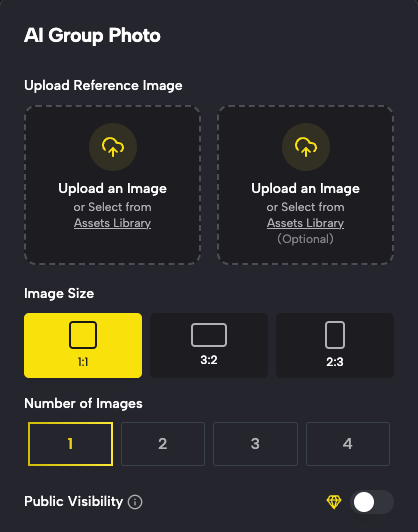The image size is (418, 532).
Task: Set number of images to 2
Action: point(163,444)
